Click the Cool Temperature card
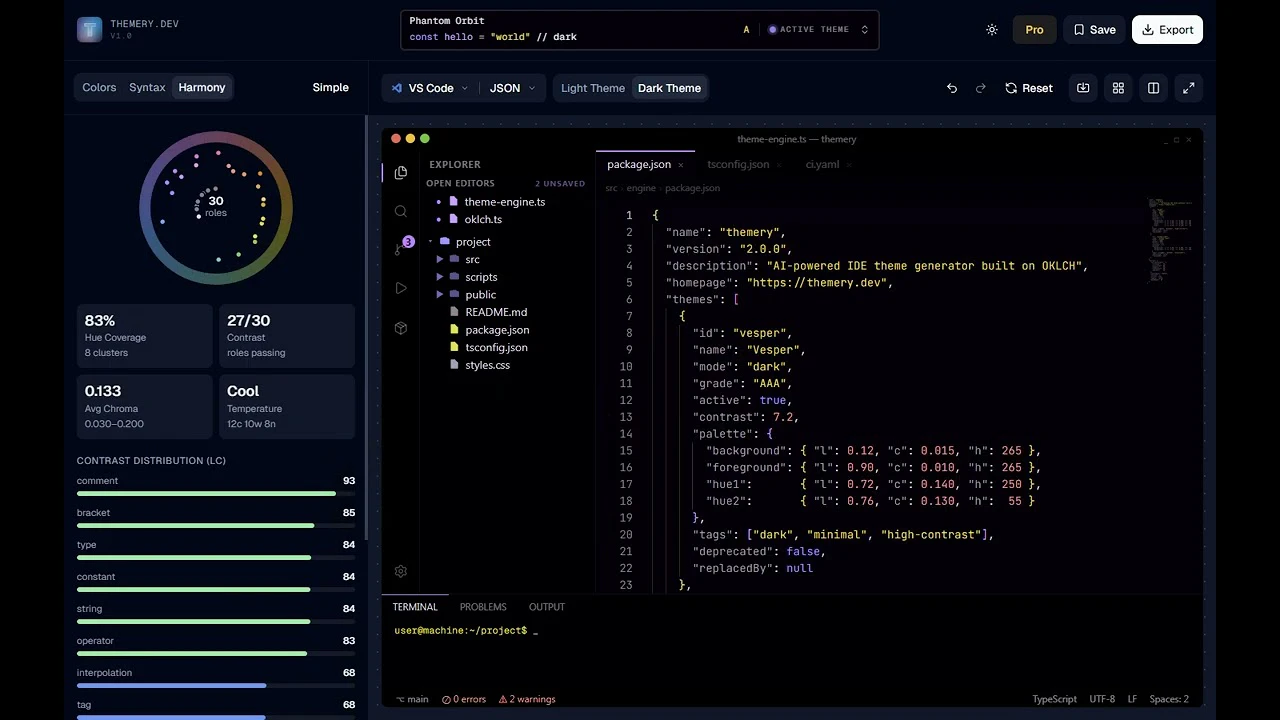Viewport: 1280px width, 720px height. (x=287, y=406)
